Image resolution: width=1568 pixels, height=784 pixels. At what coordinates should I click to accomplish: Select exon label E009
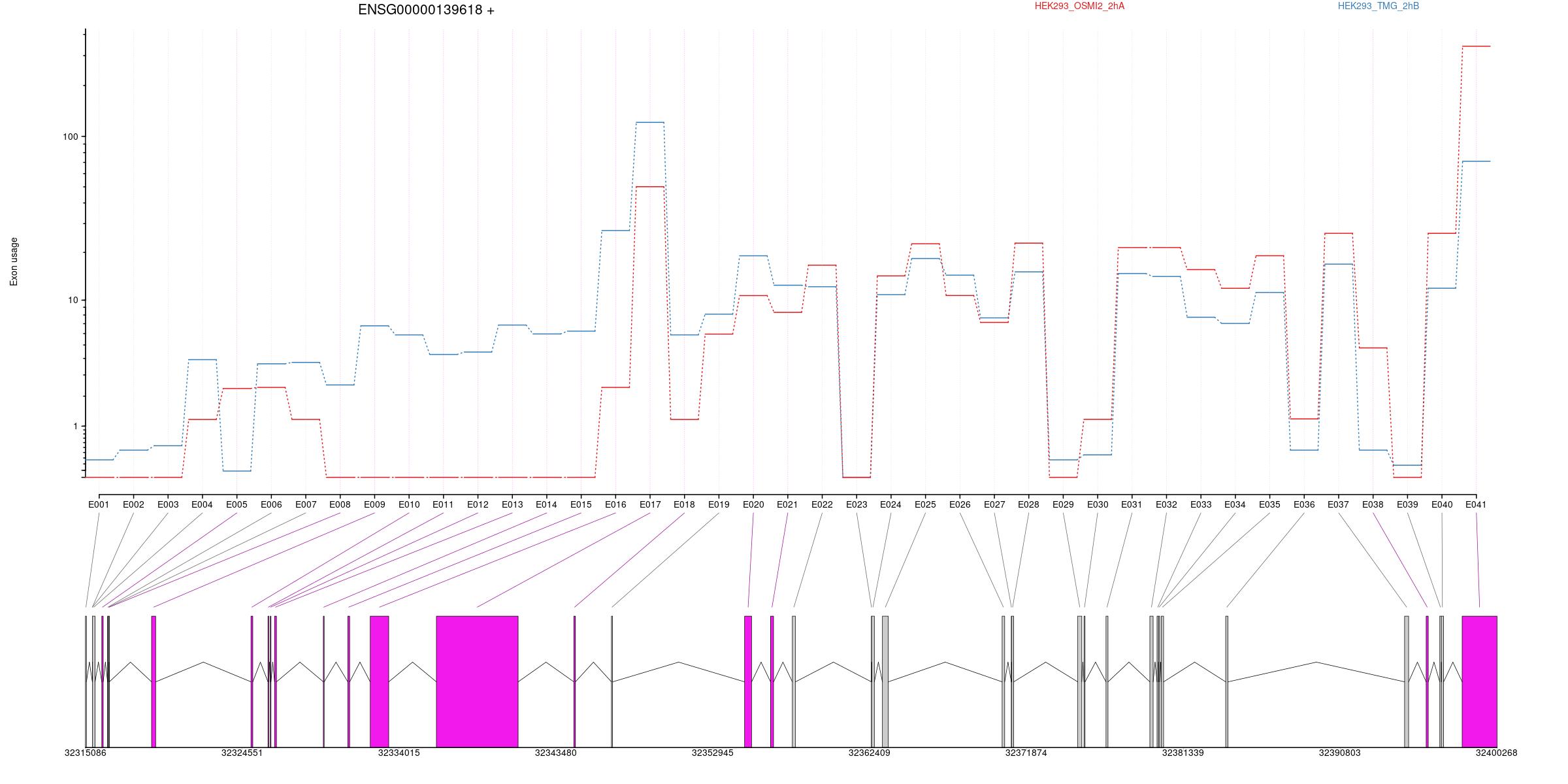click(374, 504)
